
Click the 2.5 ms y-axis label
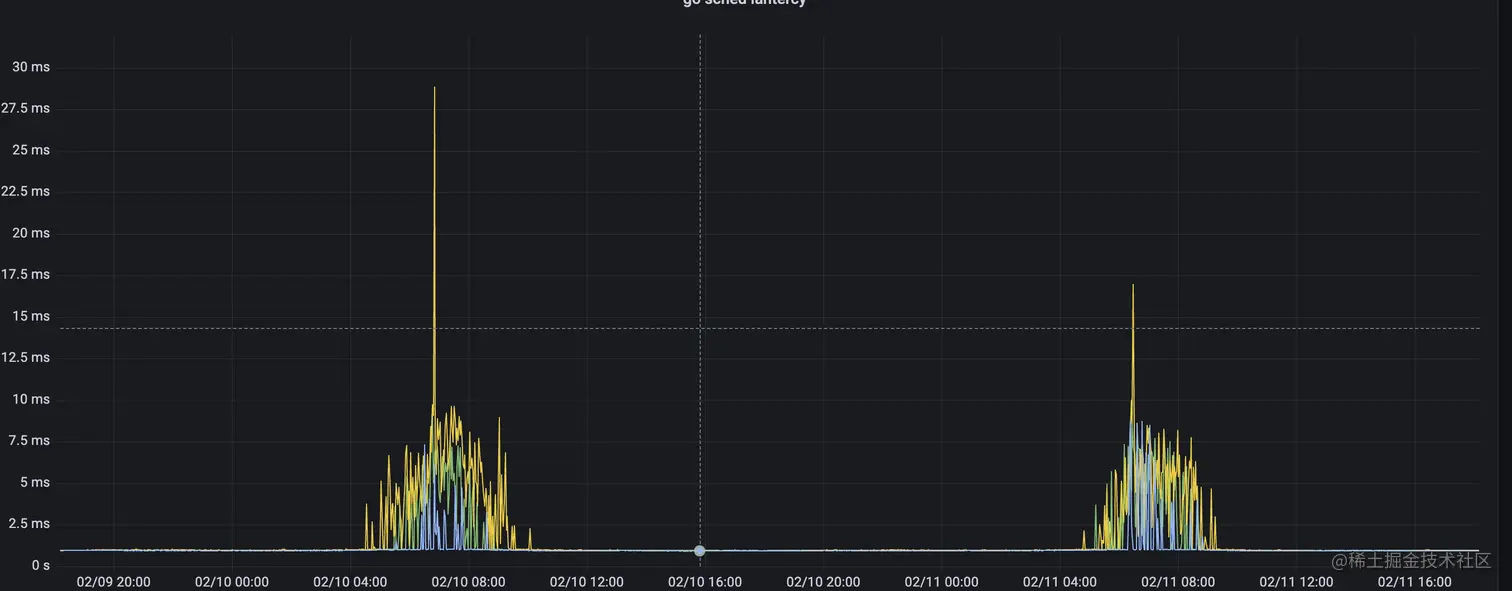[x=29, y=523]
